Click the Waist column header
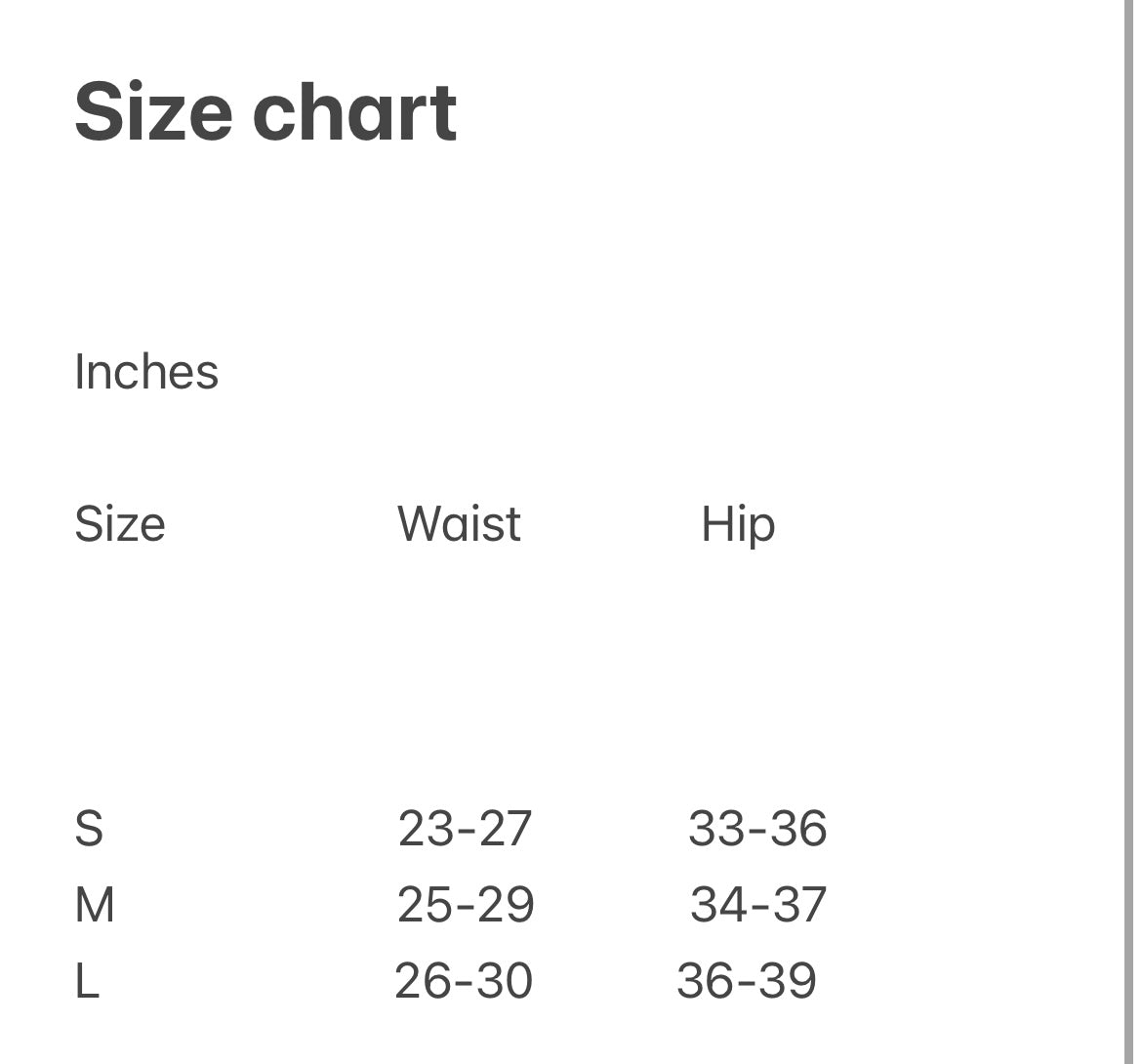This screenshot has height=1064, width=1142. (459, 524)
